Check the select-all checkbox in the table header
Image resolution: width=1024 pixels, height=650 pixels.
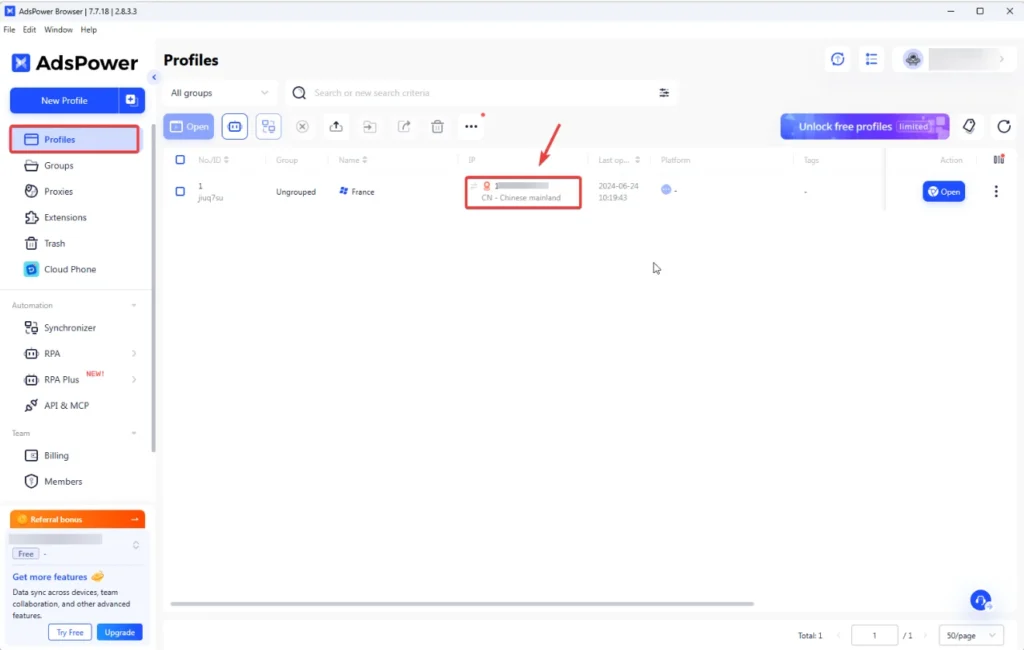point(181,159)
